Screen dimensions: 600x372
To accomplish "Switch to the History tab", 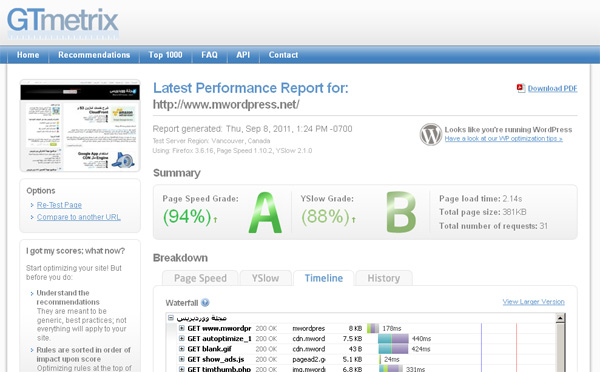I will (384, 278).
